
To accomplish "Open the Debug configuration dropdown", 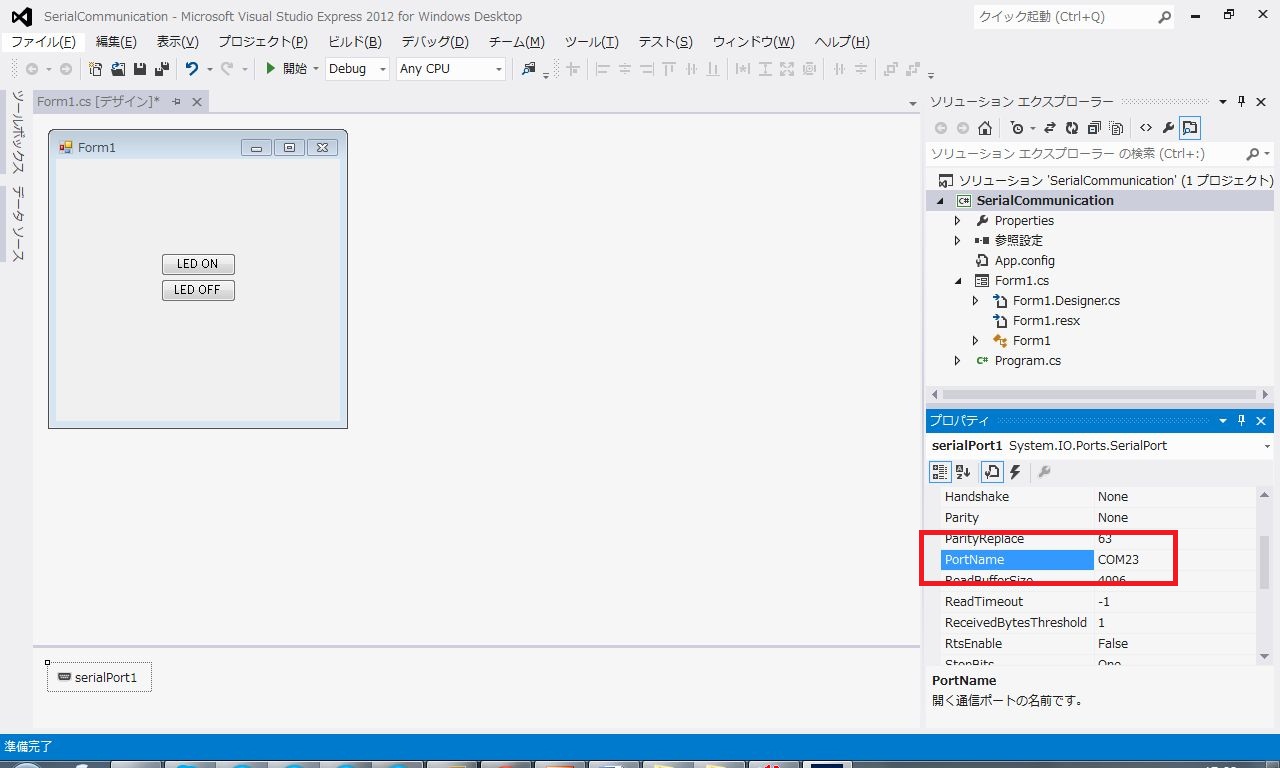I will point(383,69).
